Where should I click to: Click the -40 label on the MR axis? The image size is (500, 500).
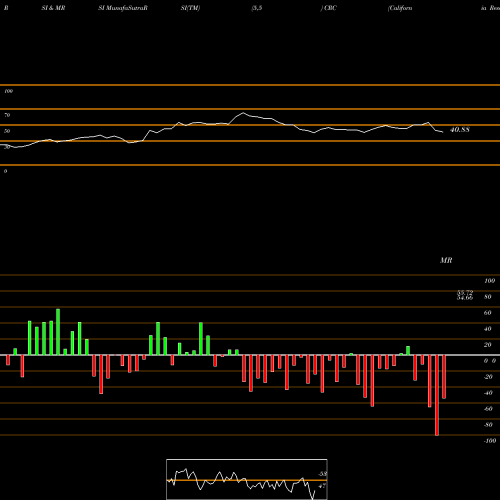(488, 393)
